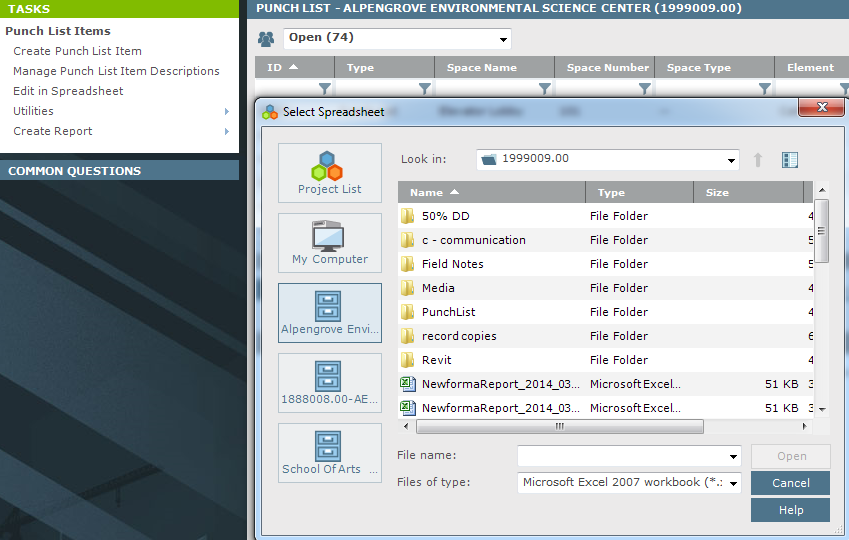Click the Help button
Image resolution: width=849 pixels, height=540 pixels.
tap(791, 510)
